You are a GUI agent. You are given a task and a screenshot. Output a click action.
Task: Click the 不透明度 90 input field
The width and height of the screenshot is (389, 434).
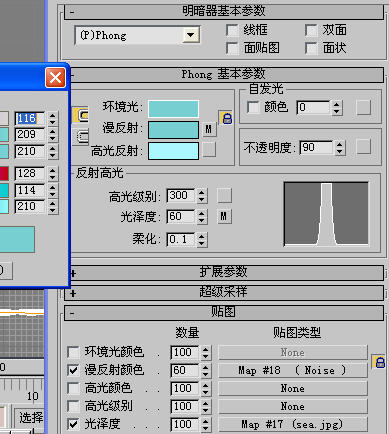click(316, 147)
